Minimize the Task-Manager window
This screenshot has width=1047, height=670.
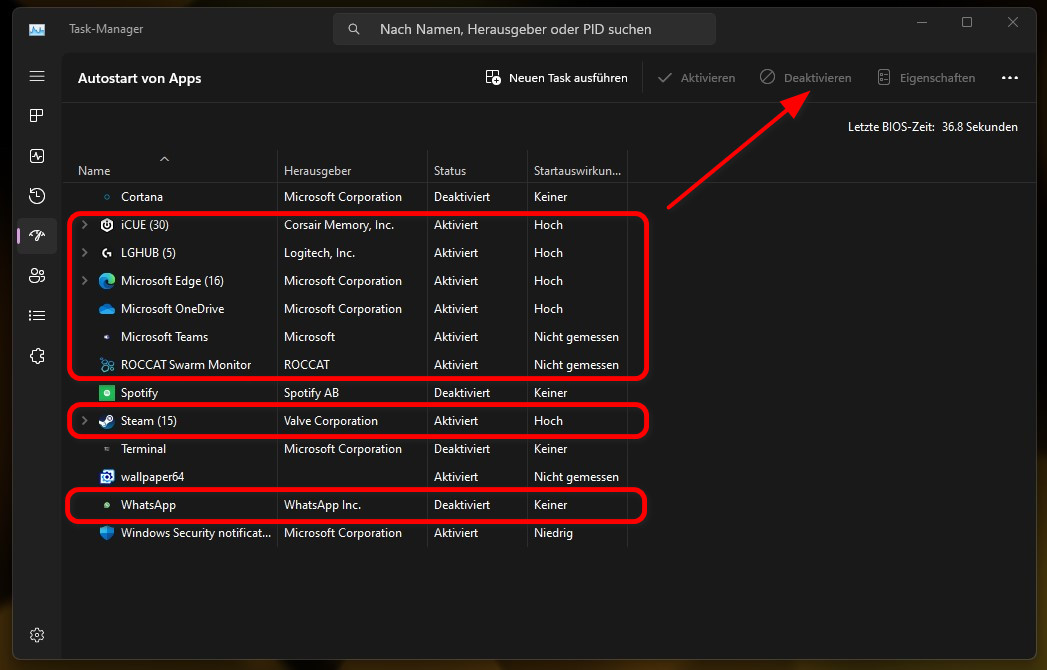pyautogui.click(x=921, y=23)
